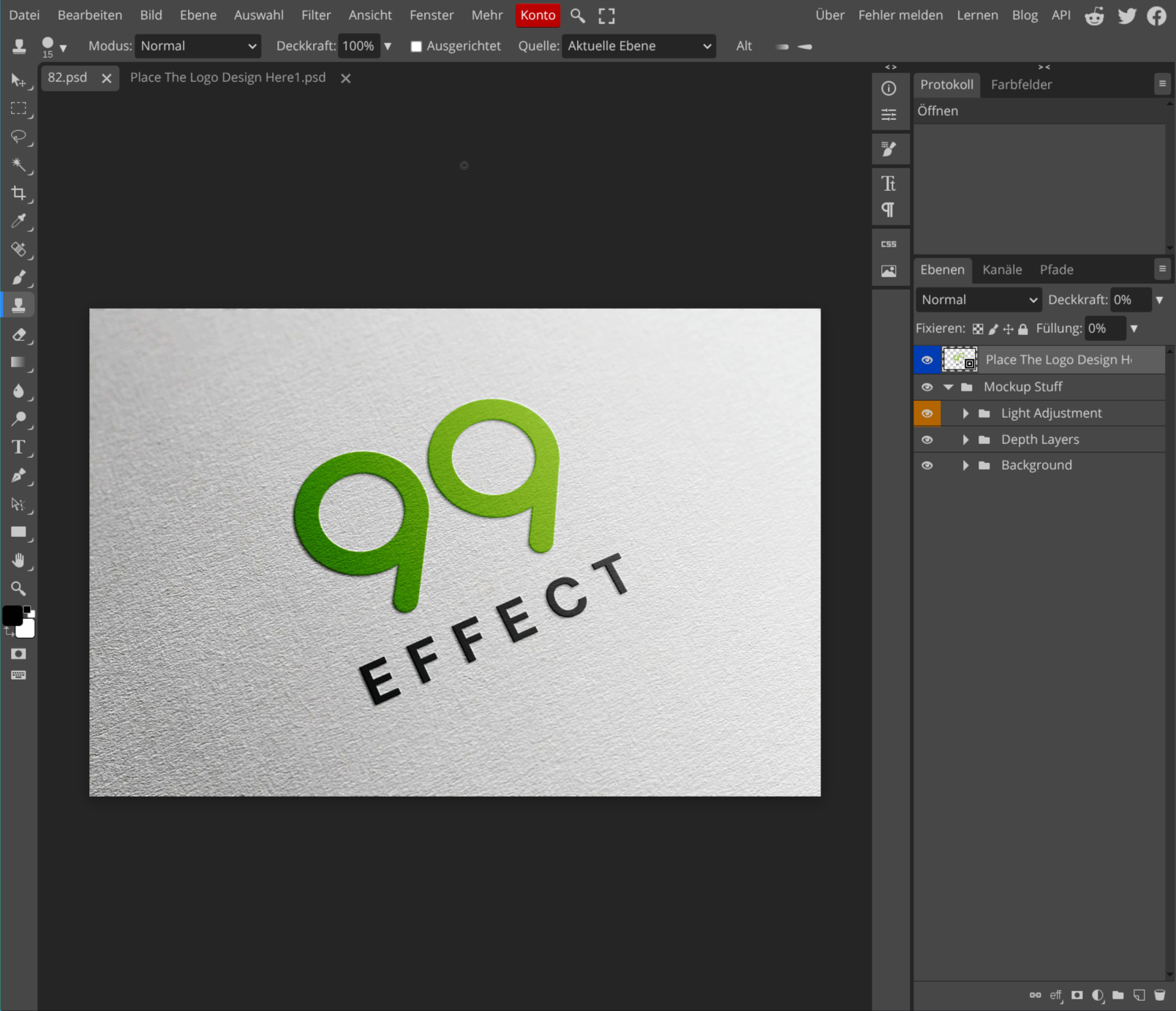Click the red Konto button
The height and width of the screenshot is (1011, 1176).
pos(538,15)
